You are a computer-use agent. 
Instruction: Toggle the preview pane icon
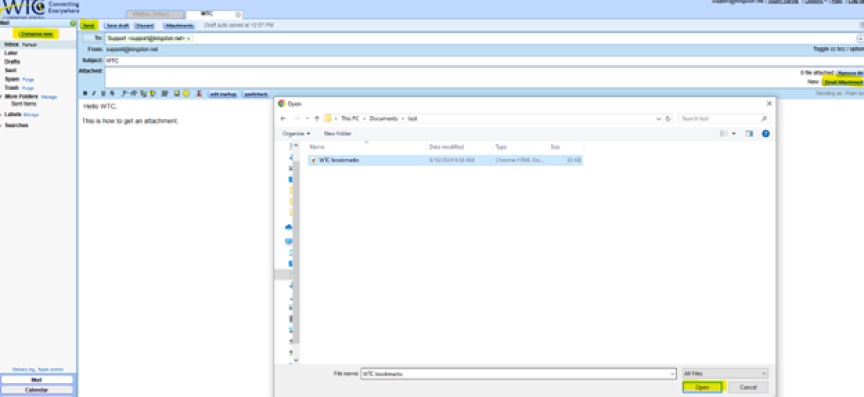(749, 134)
